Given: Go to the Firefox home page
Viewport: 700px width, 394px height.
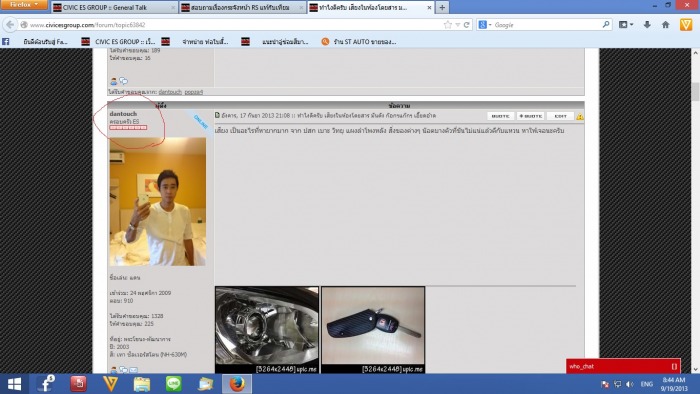Looking at the screenshot, I should (666, 25).
